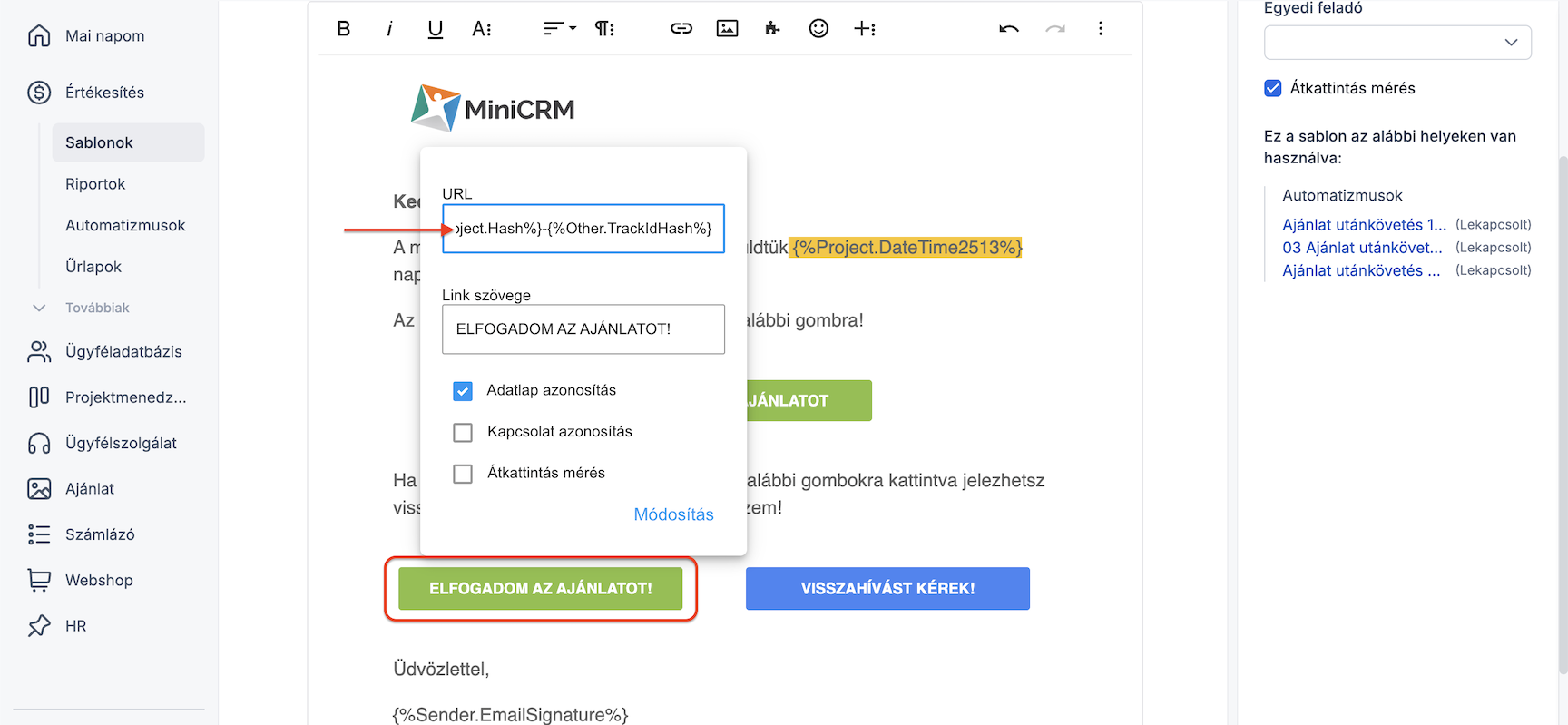The image size is (1568, 725).
Task: Open the insert more plus icon
Action: coord(865,29)
